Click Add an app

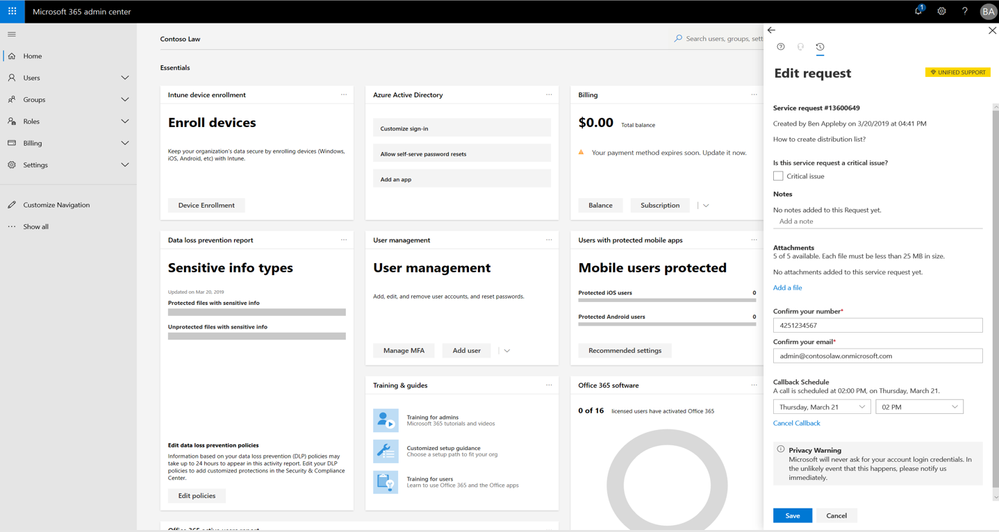462,179
